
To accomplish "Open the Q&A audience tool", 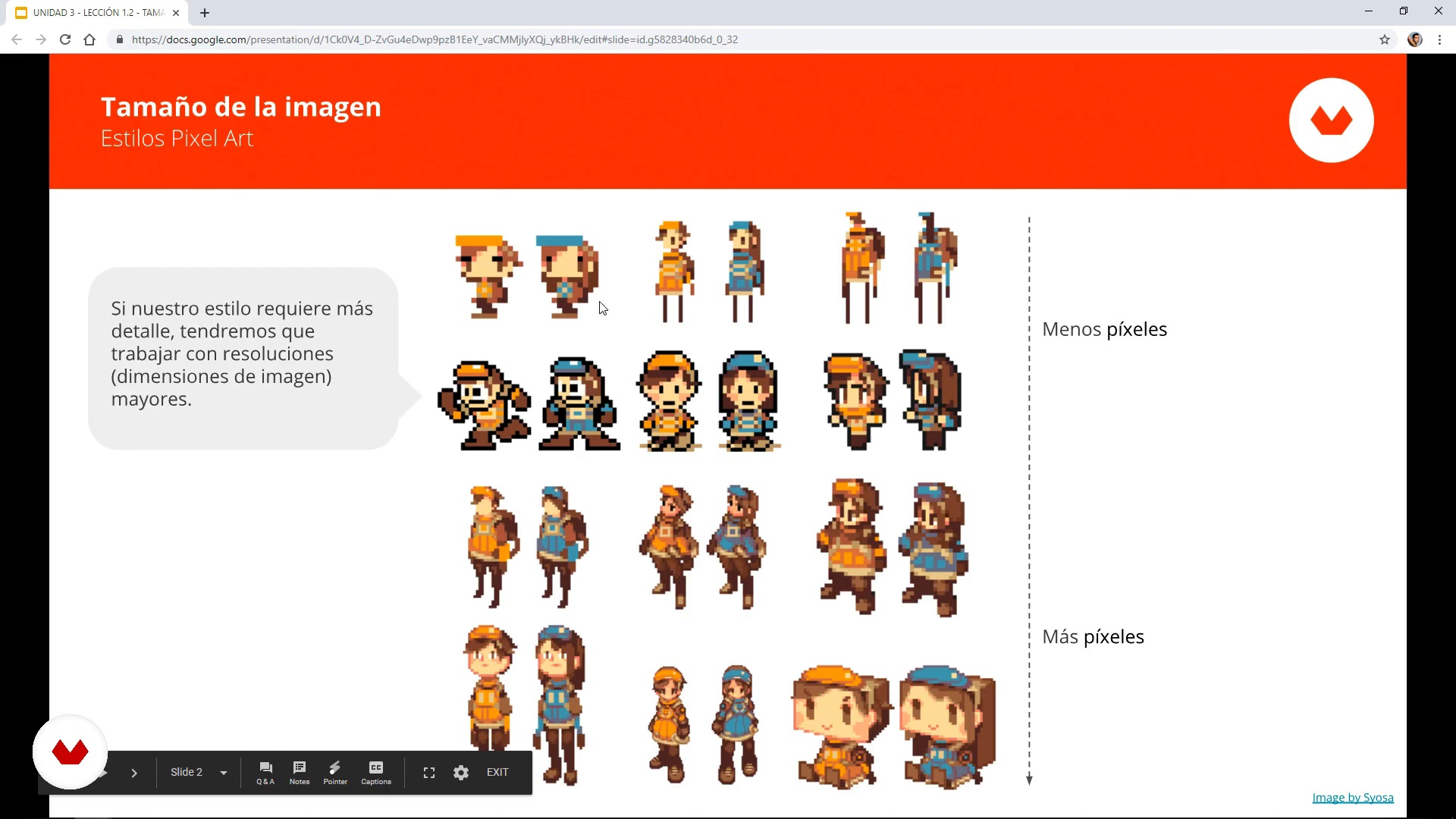I will tap(265, 773).
